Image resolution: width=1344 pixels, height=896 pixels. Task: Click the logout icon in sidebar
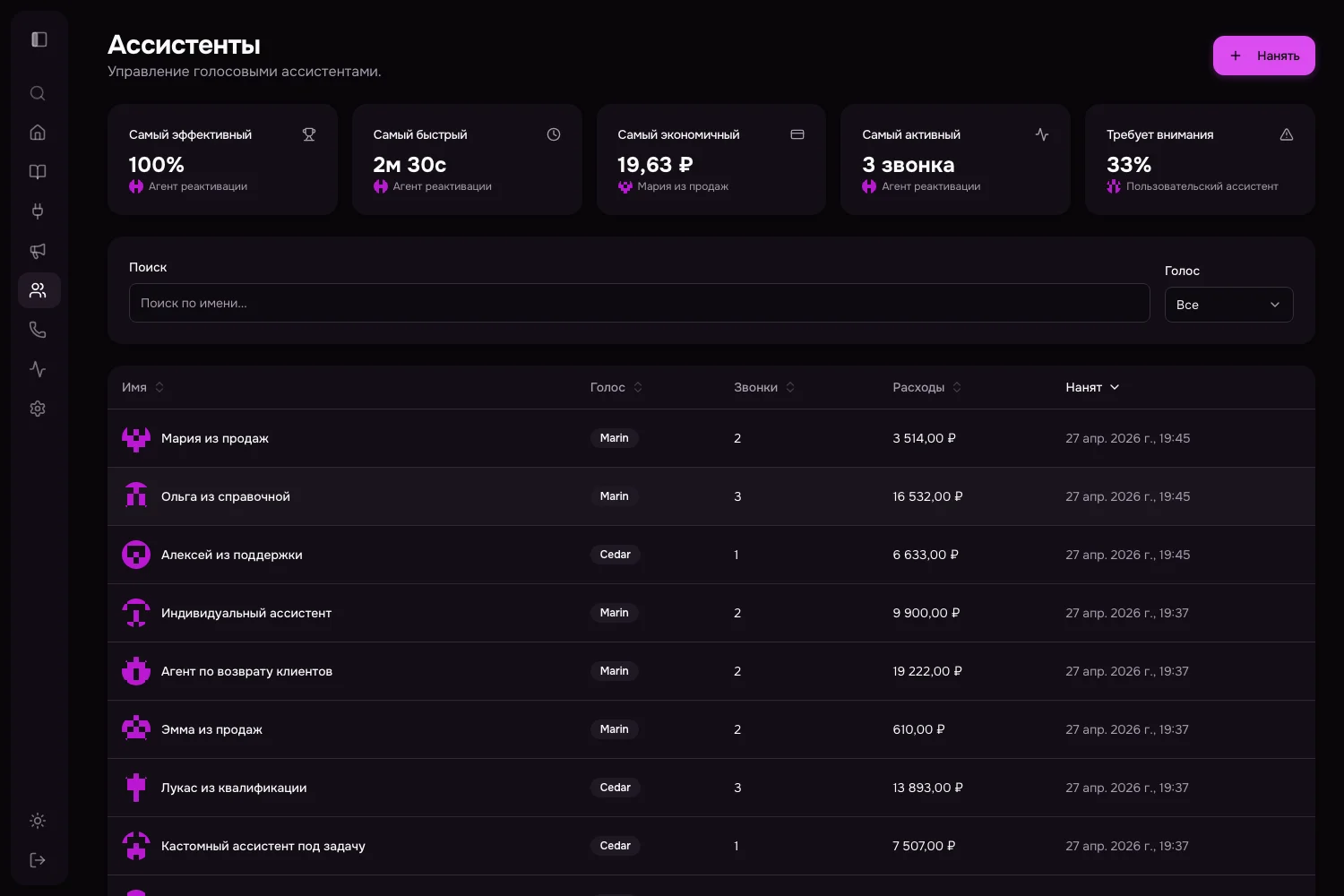click(x=38, y=860)
